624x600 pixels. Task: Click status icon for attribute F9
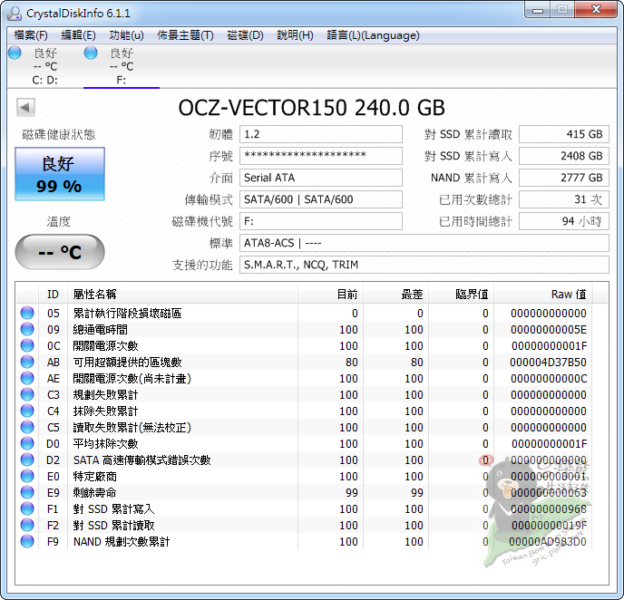(27, 542)
